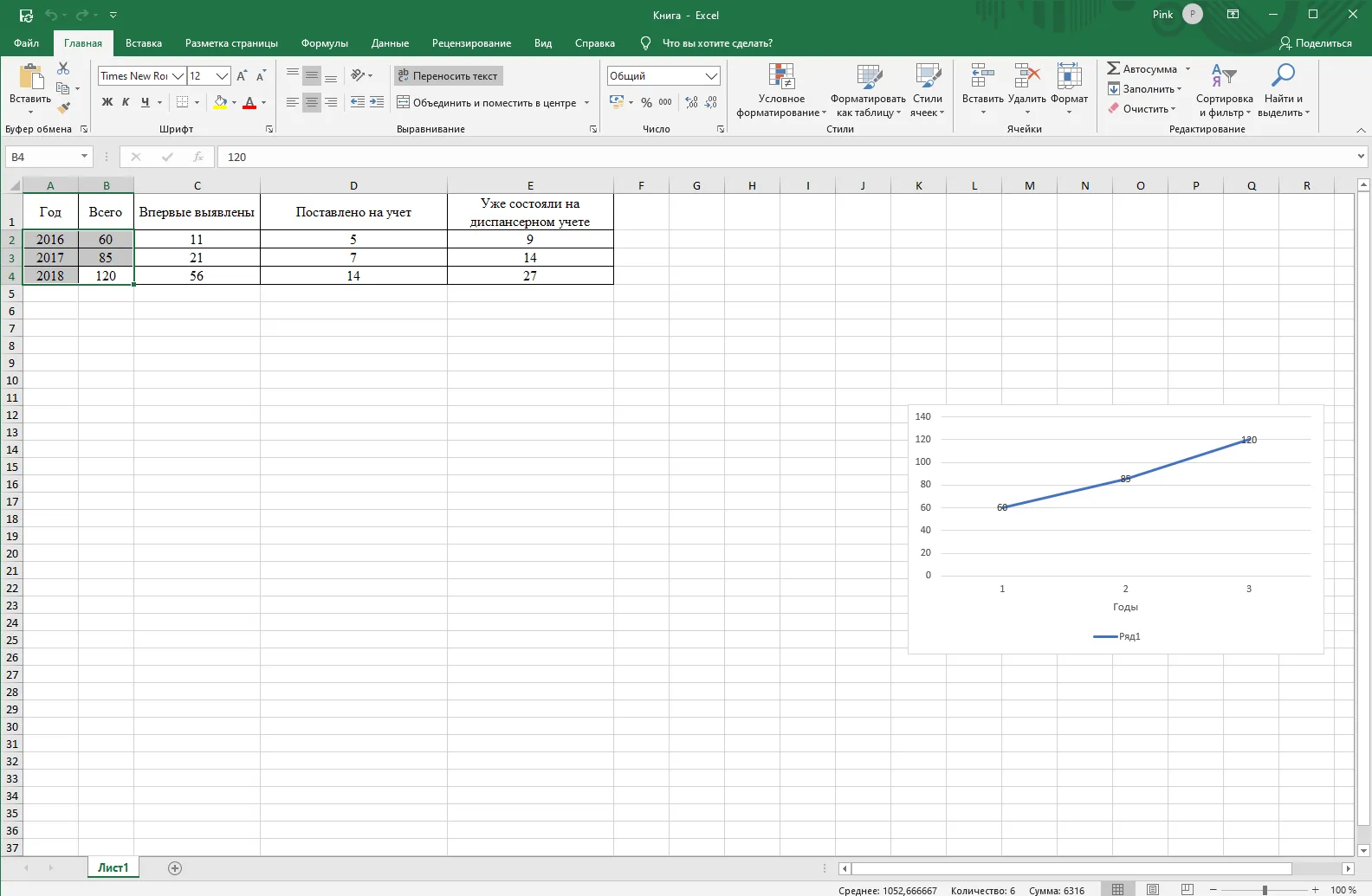1372x896 pixels.
Task: Add a new sheet with plus icon
Action: [x=175, y=868]
